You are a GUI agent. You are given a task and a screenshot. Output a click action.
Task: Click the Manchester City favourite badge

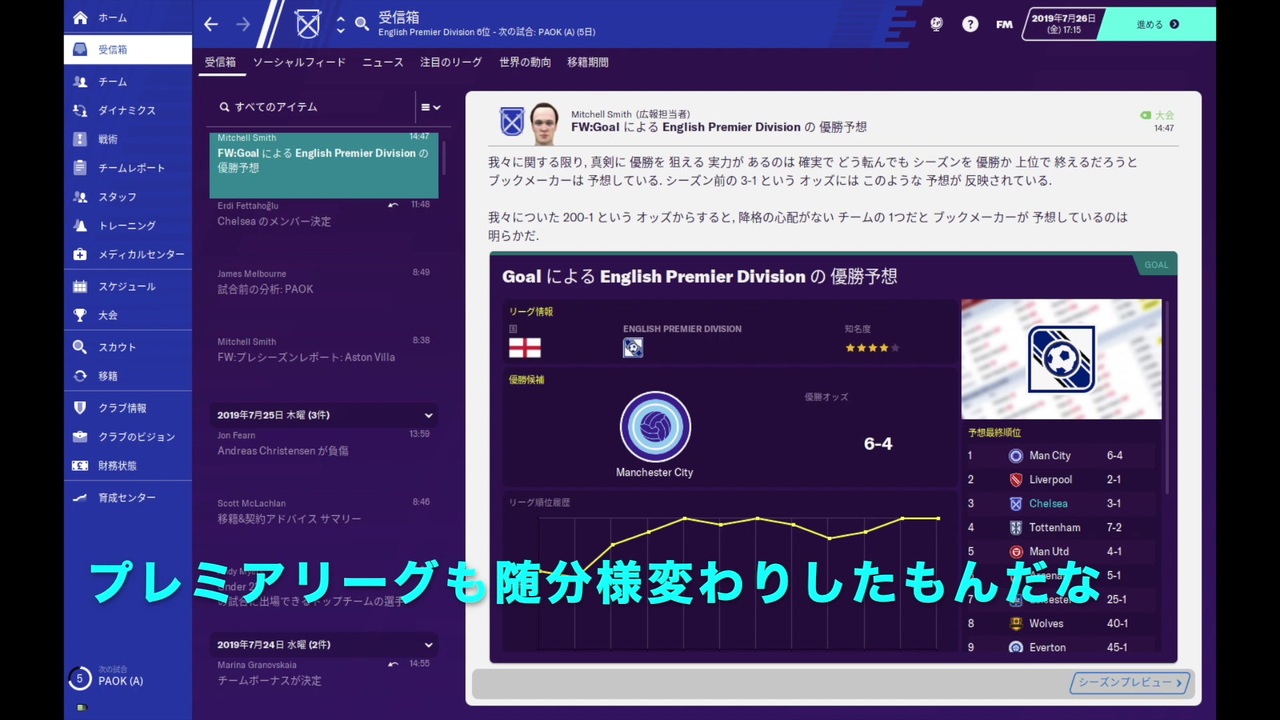(655, 427)
